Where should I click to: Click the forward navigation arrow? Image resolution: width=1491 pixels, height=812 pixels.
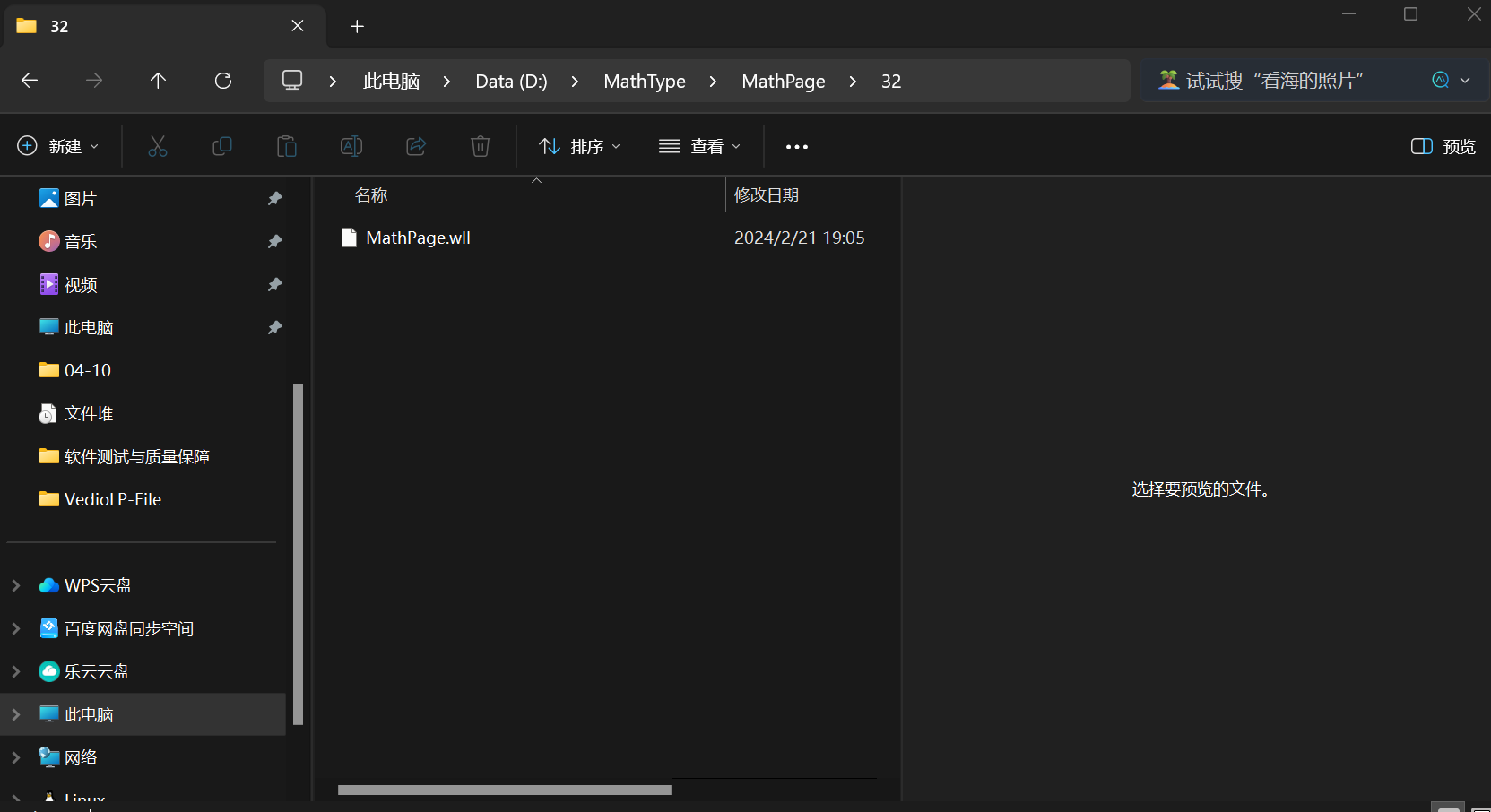(x=94, y=81)
